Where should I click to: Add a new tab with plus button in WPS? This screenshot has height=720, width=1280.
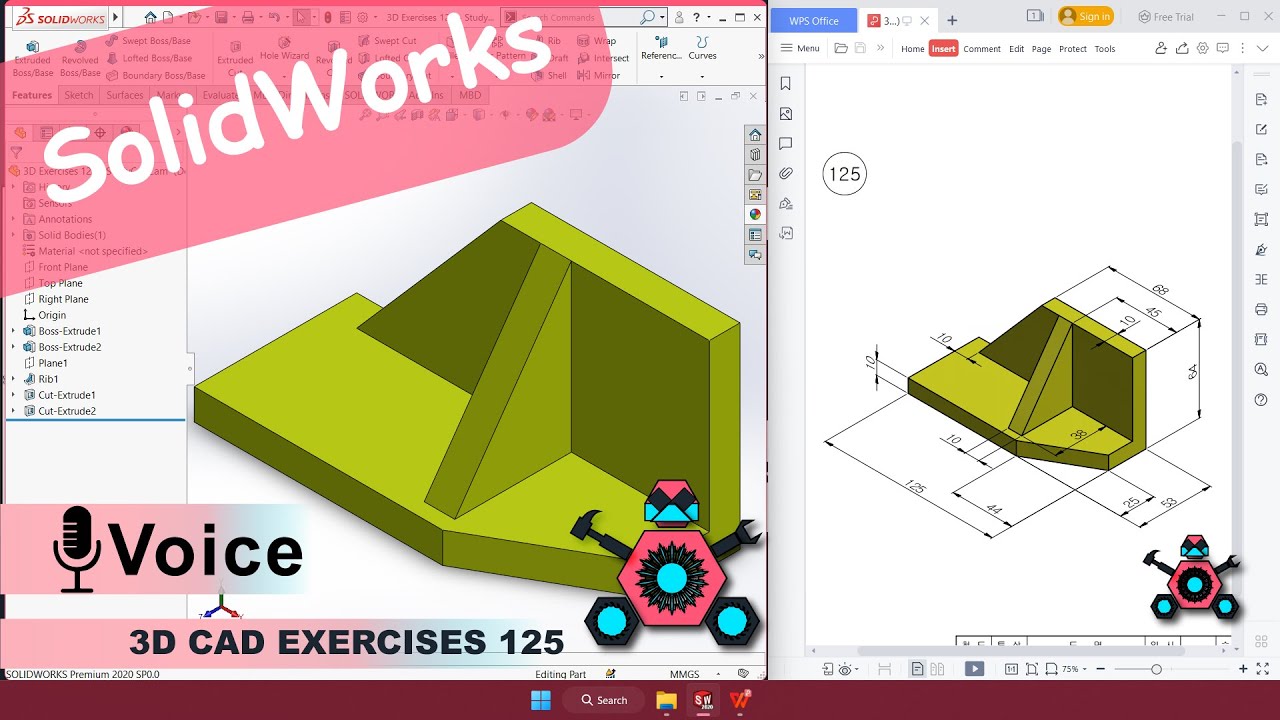coord(952,20)
